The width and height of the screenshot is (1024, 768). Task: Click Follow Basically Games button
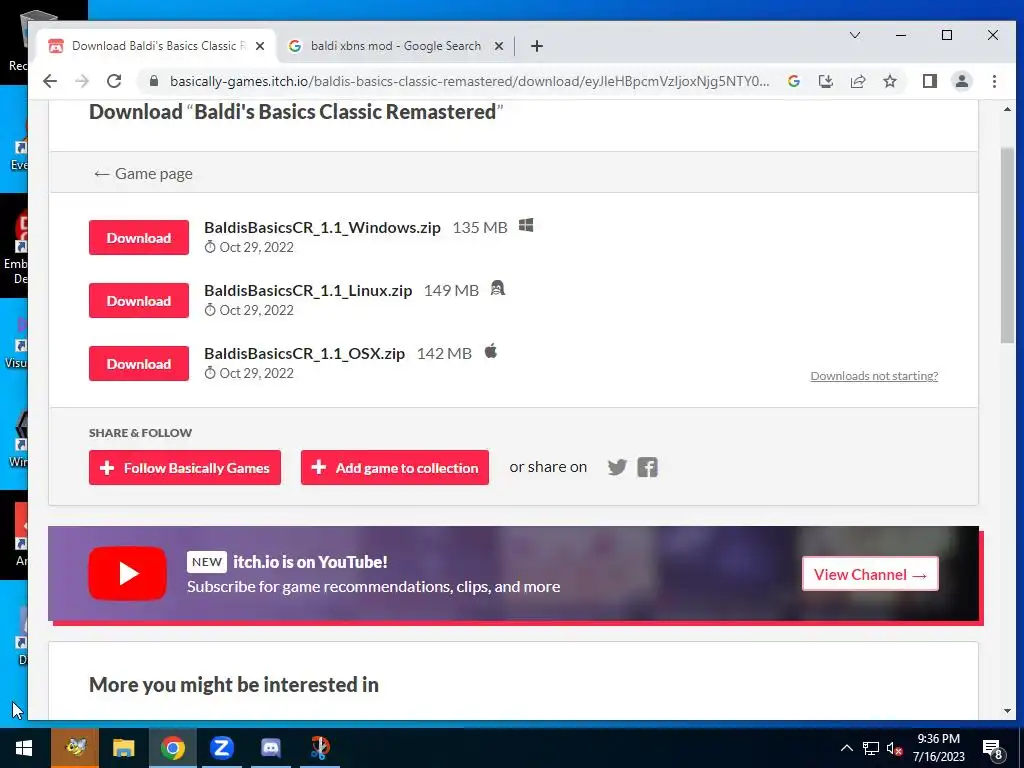(185, 468)
